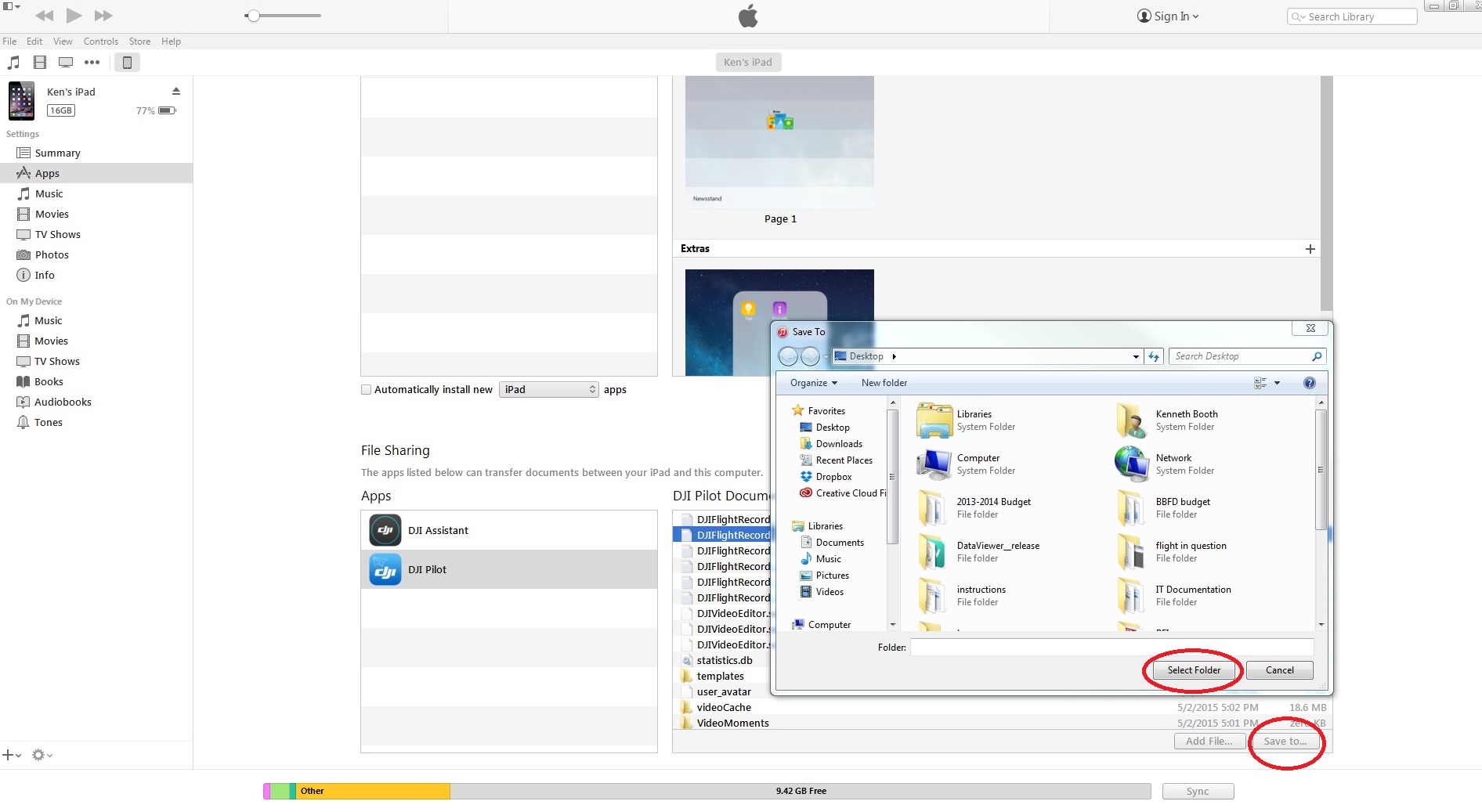This screenshot has height=812, width=1482.
Task: Show more media types ellipsis
Action: click(x=92, y=62)
